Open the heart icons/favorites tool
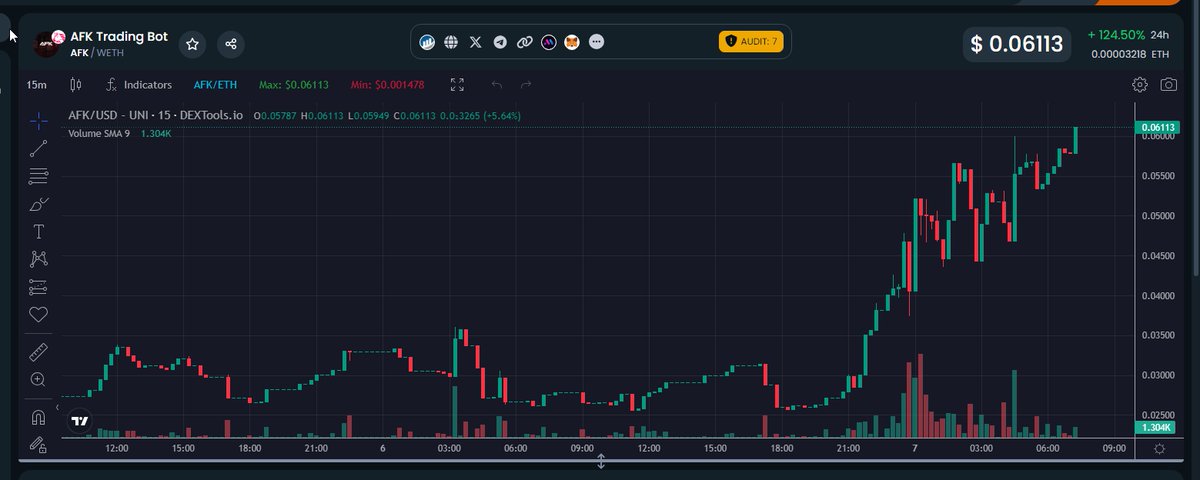The image size is (1200, 480). click(39, 315)
